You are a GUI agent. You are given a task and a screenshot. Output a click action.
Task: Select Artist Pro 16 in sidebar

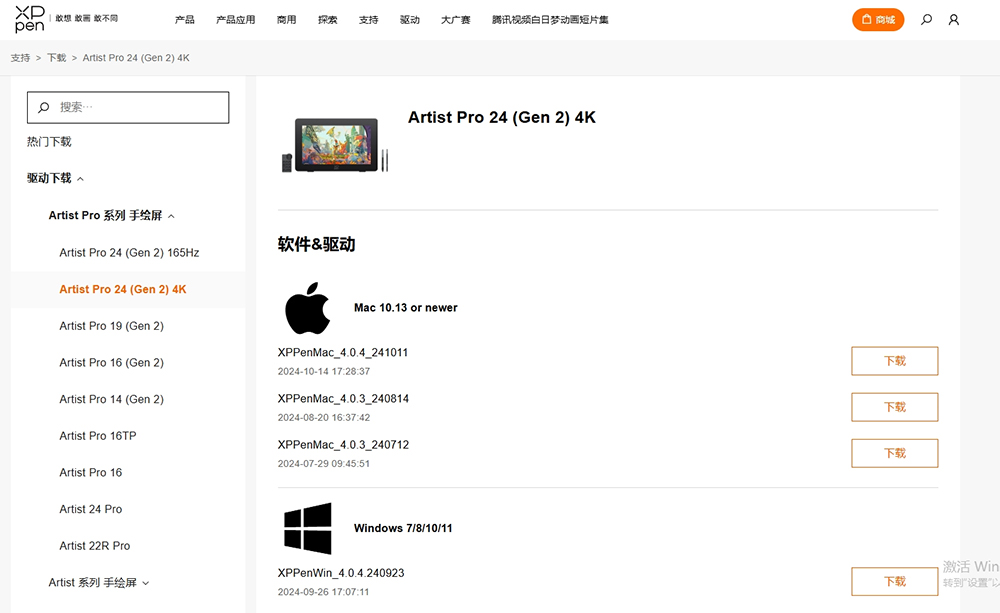pyautogui.click(x=91, y=473)
